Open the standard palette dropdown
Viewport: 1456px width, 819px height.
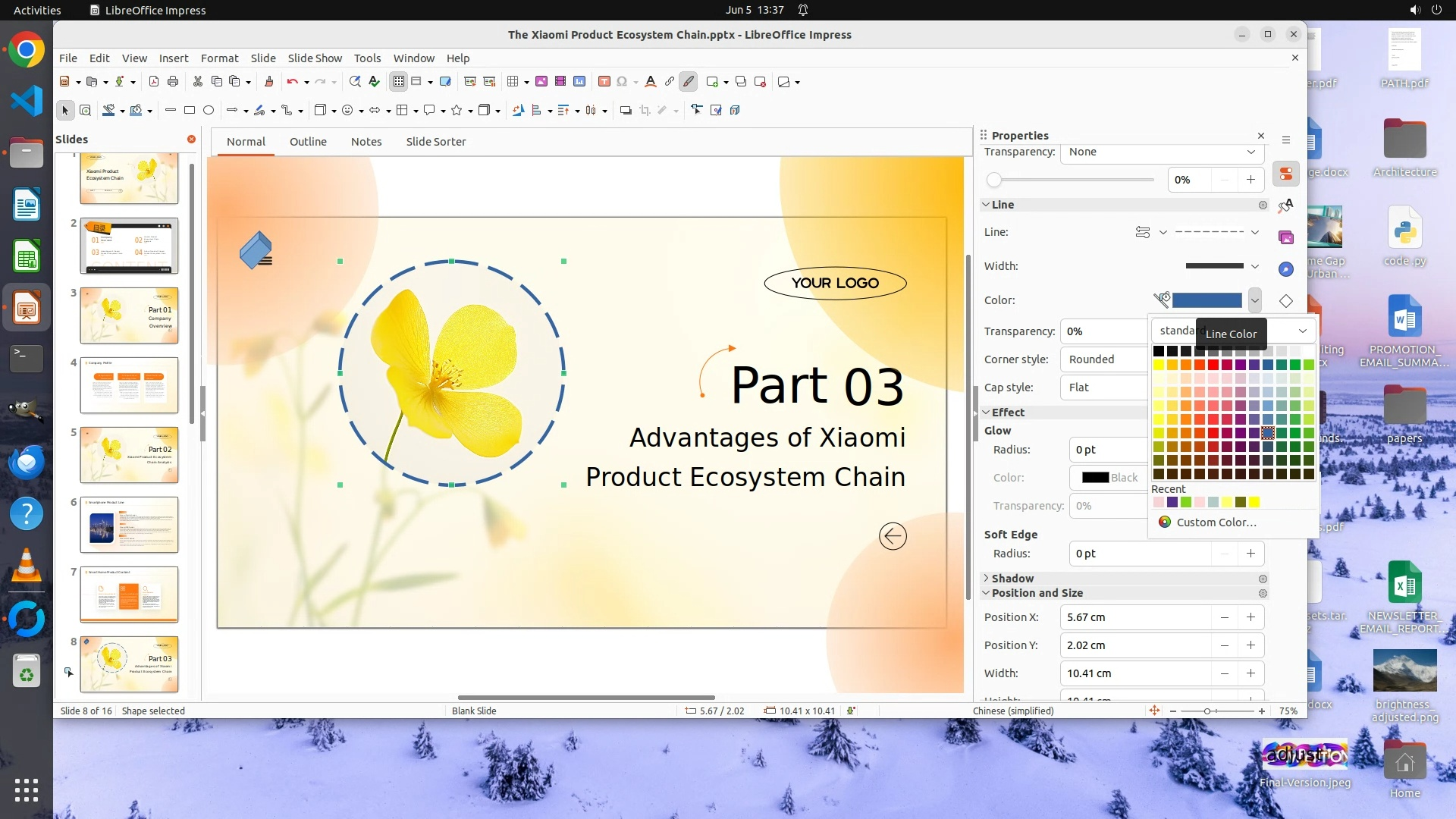[1302, 331]
